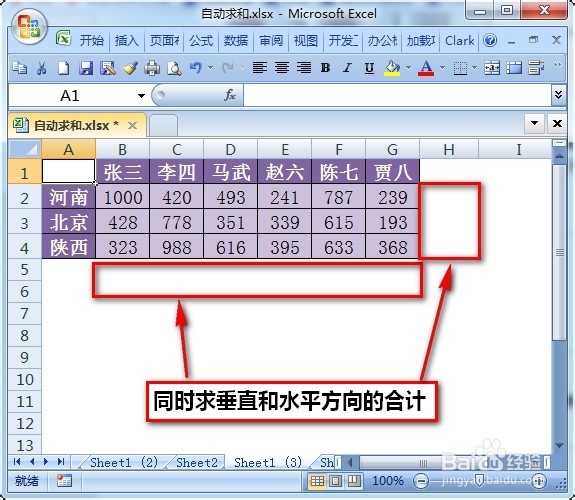Open the document tab list dropdown

[535, 123]
